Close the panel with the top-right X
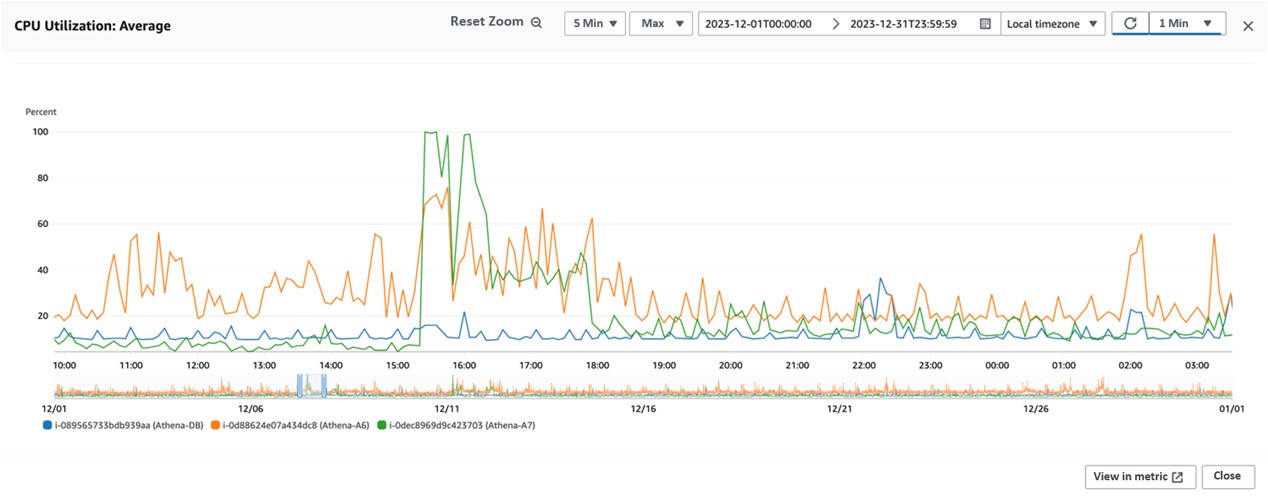 pos(1247,26)
